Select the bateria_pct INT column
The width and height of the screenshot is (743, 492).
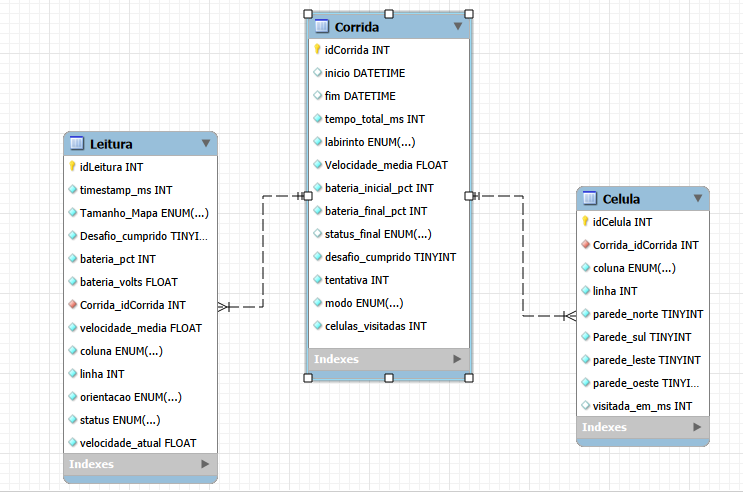coord(118,259)
